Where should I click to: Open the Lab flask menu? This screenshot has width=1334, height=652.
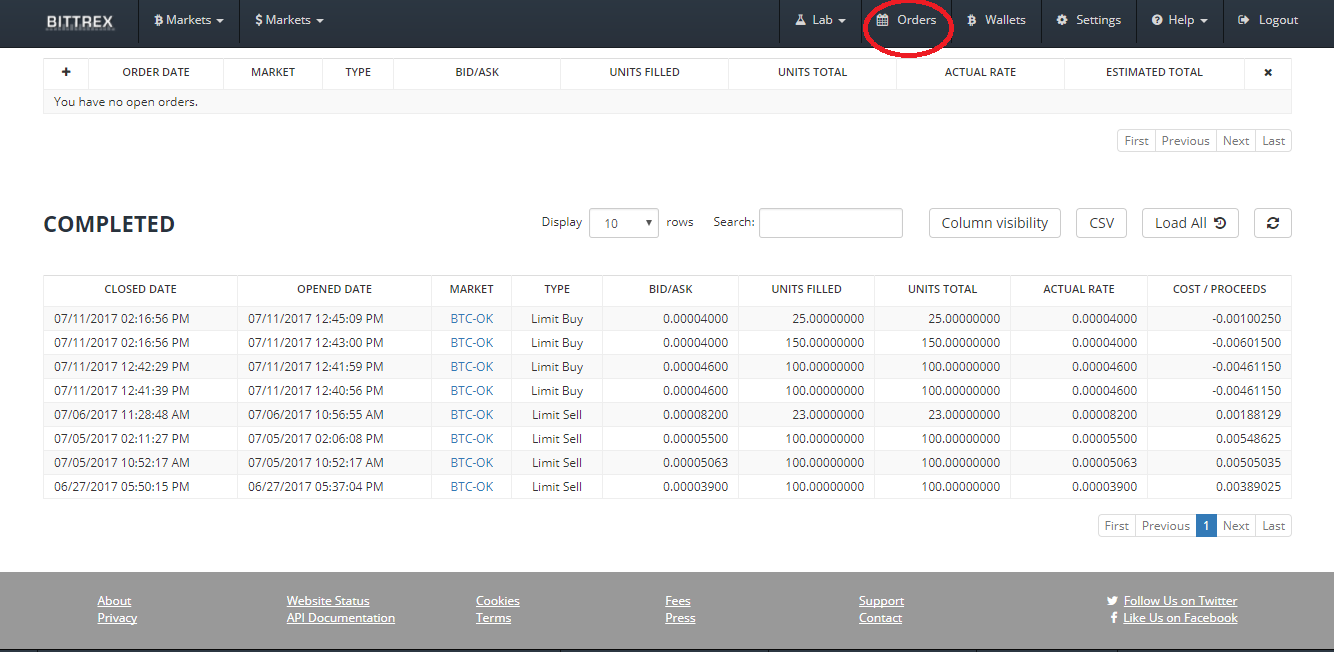point(820,19)
